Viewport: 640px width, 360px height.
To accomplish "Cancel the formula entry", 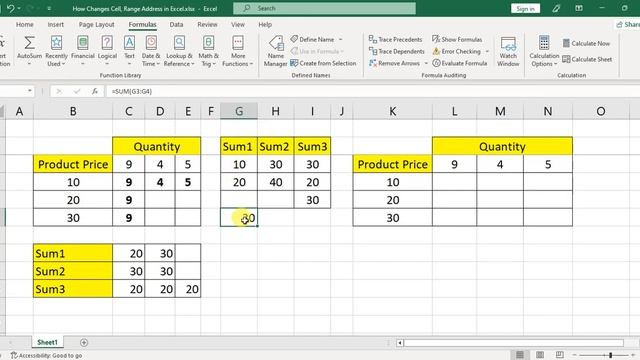I will 59,91.
